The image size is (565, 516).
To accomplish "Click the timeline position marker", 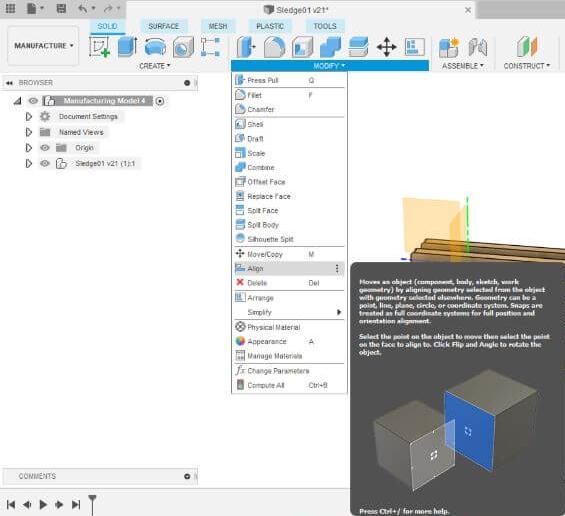I will click(92, 504).
